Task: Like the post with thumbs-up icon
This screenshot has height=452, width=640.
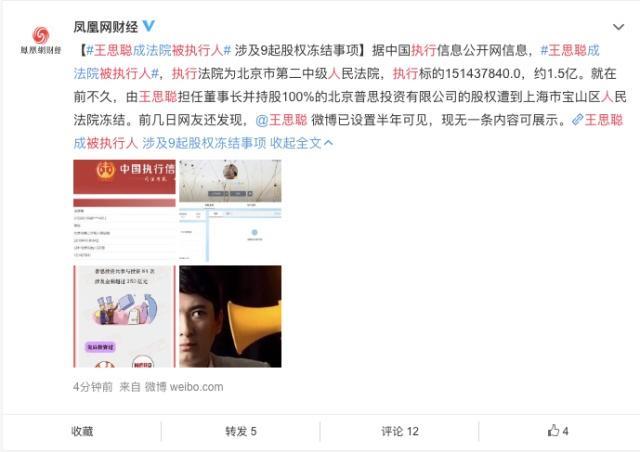Action: [558, 431]
